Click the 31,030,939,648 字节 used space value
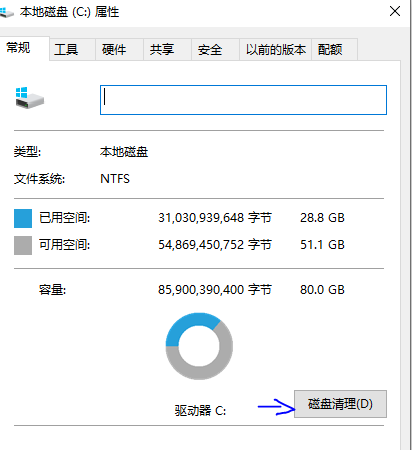 (x=215, y=218)
